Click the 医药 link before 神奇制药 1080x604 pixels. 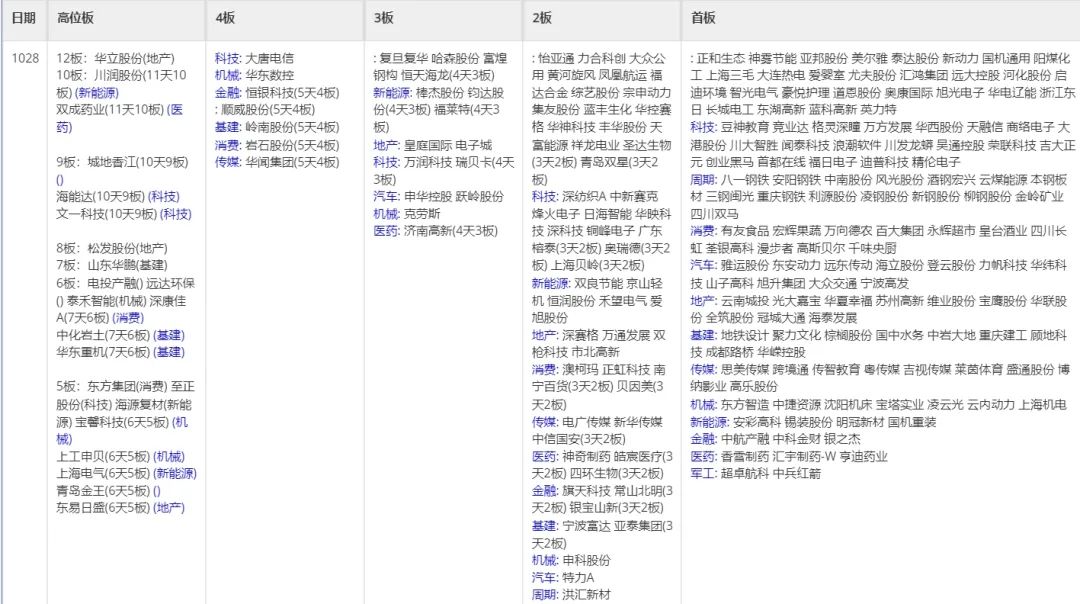tap(544, 457)
